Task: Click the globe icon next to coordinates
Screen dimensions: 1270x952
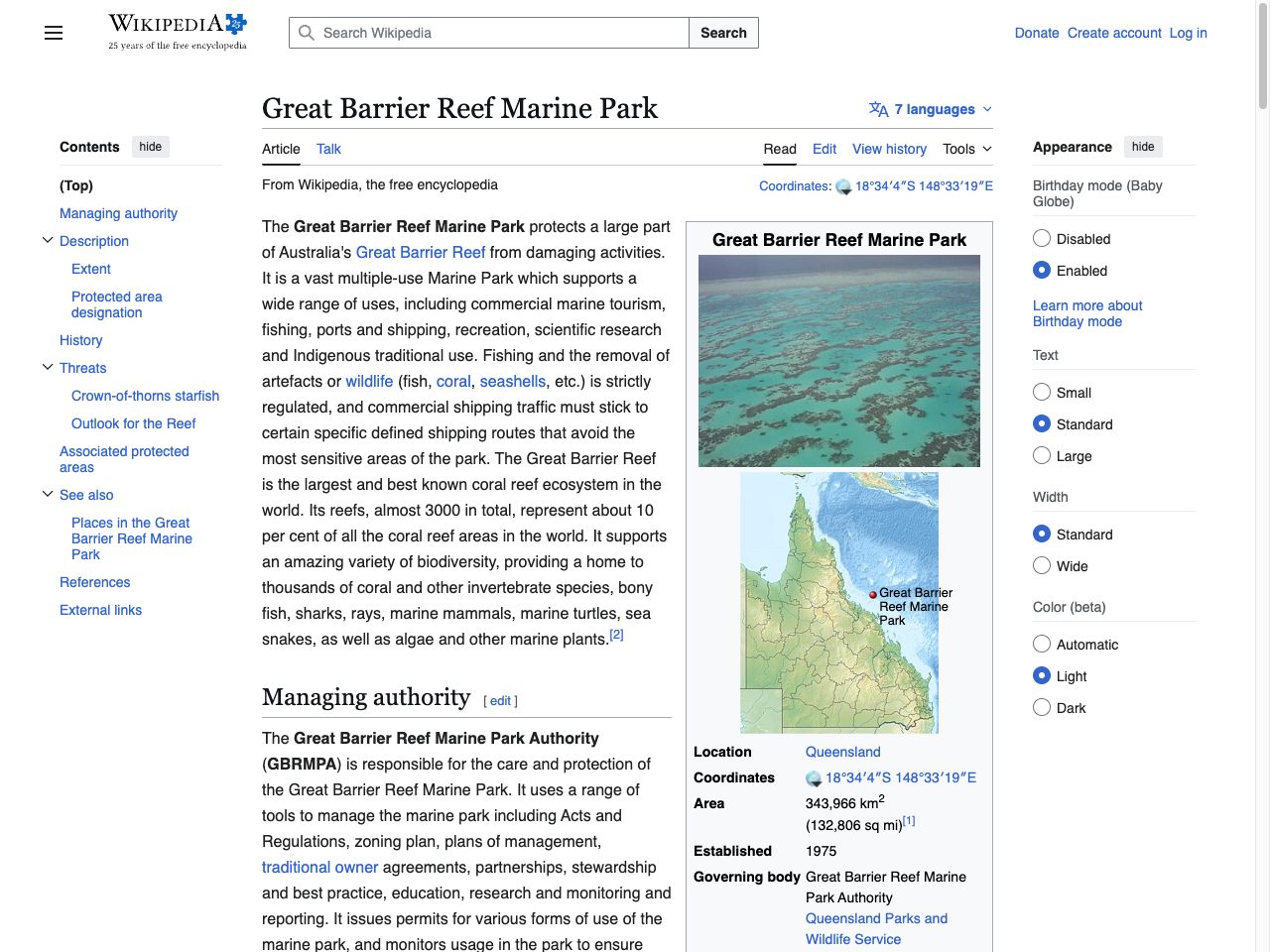Action: point(843,185)
